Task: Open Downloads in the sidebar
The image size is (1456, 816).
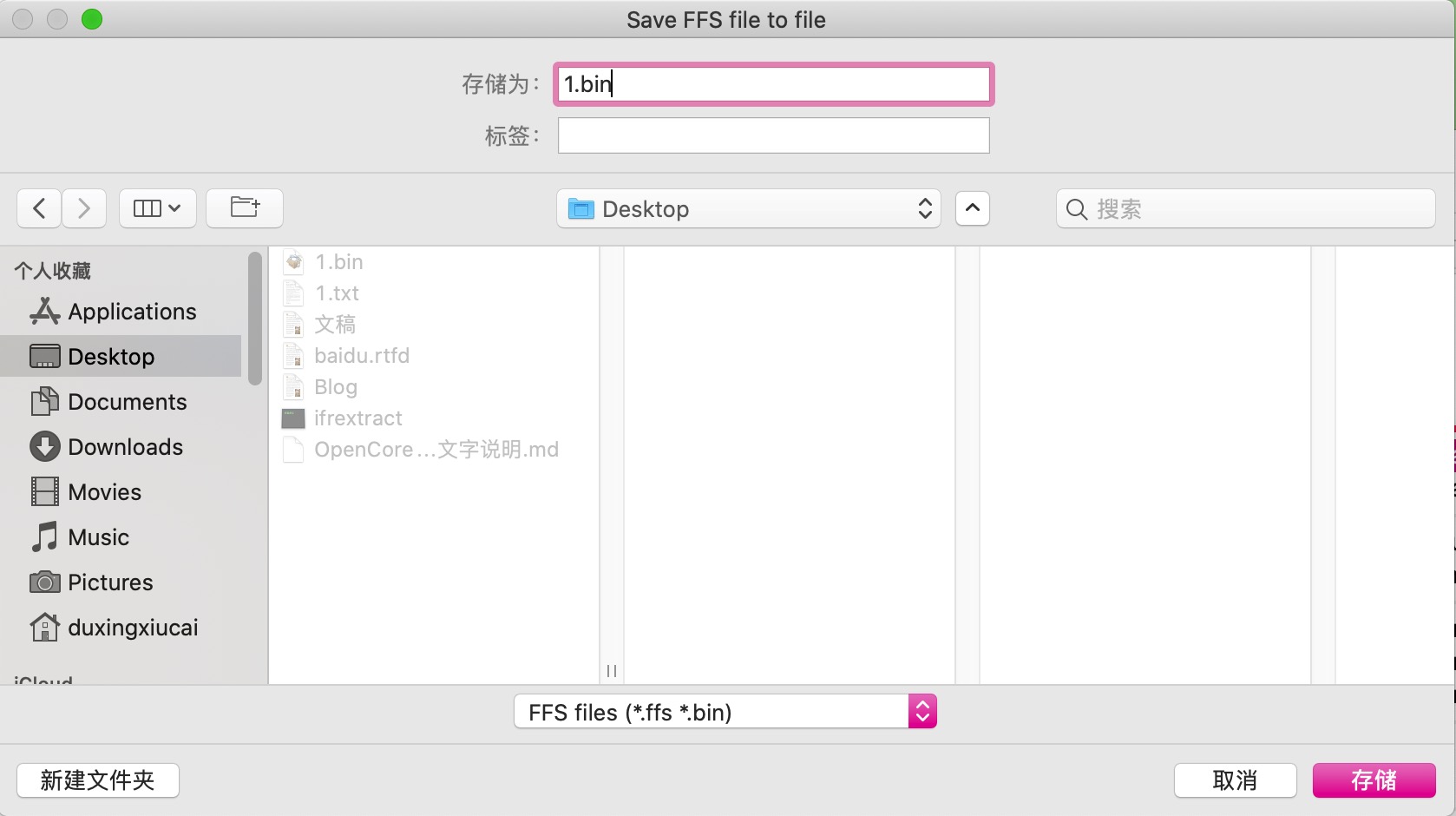Action: [x=121, y=447]
